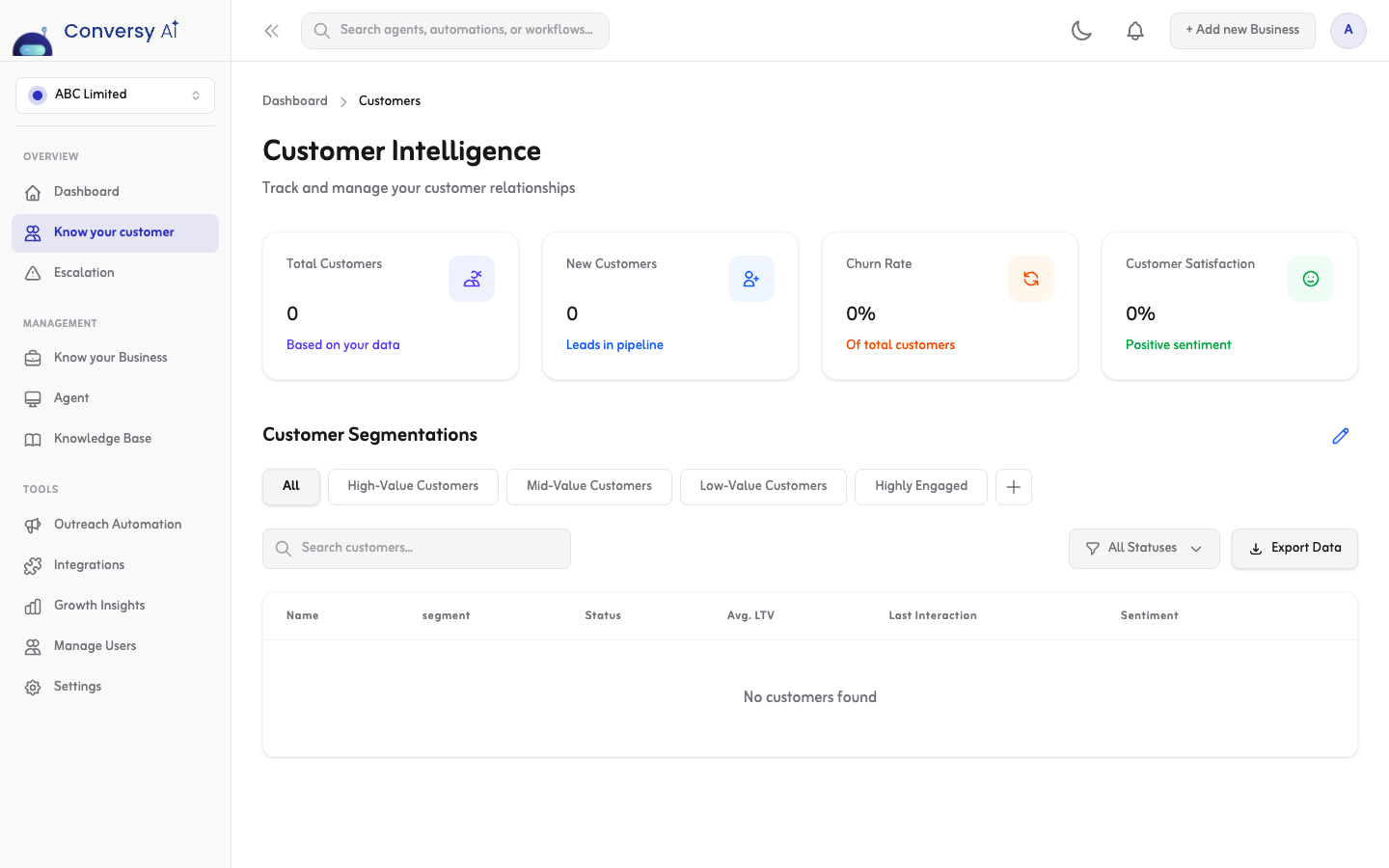The width and height of the screenshot is (1389, 868).
Task: Select the Highly Engaged tab
Action: [921, 487]
